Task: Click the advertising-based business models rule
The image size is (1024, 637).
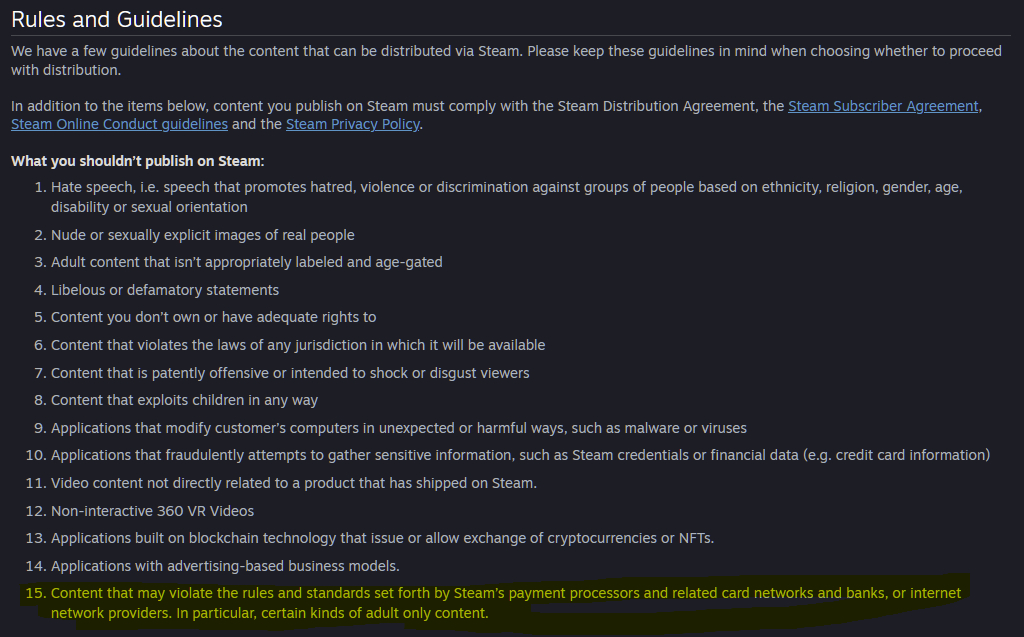Action: tap(225, 566)
